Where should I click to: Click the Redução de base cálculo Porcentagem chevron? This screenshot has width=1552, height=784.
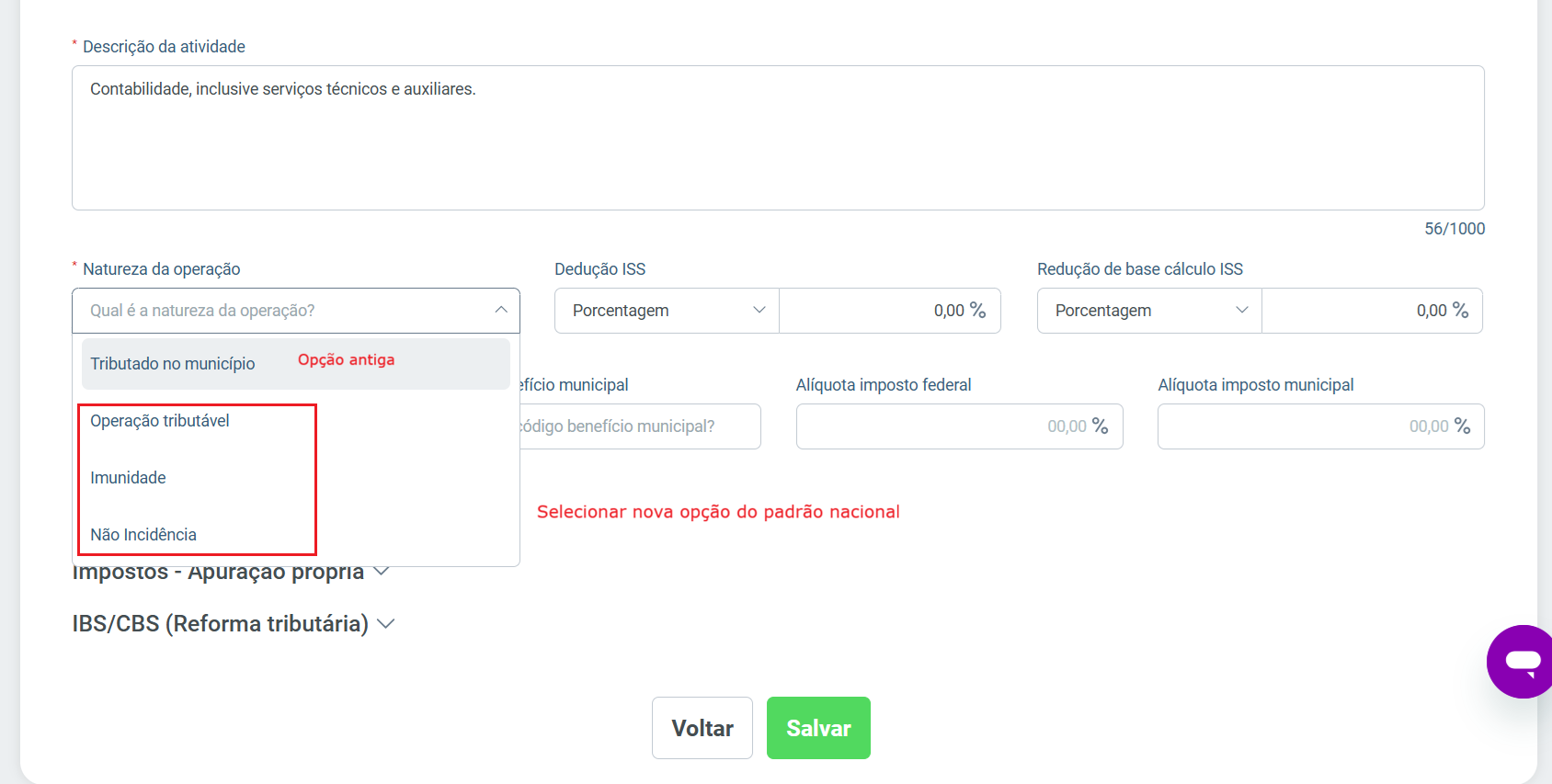(x=1242, y=310)
